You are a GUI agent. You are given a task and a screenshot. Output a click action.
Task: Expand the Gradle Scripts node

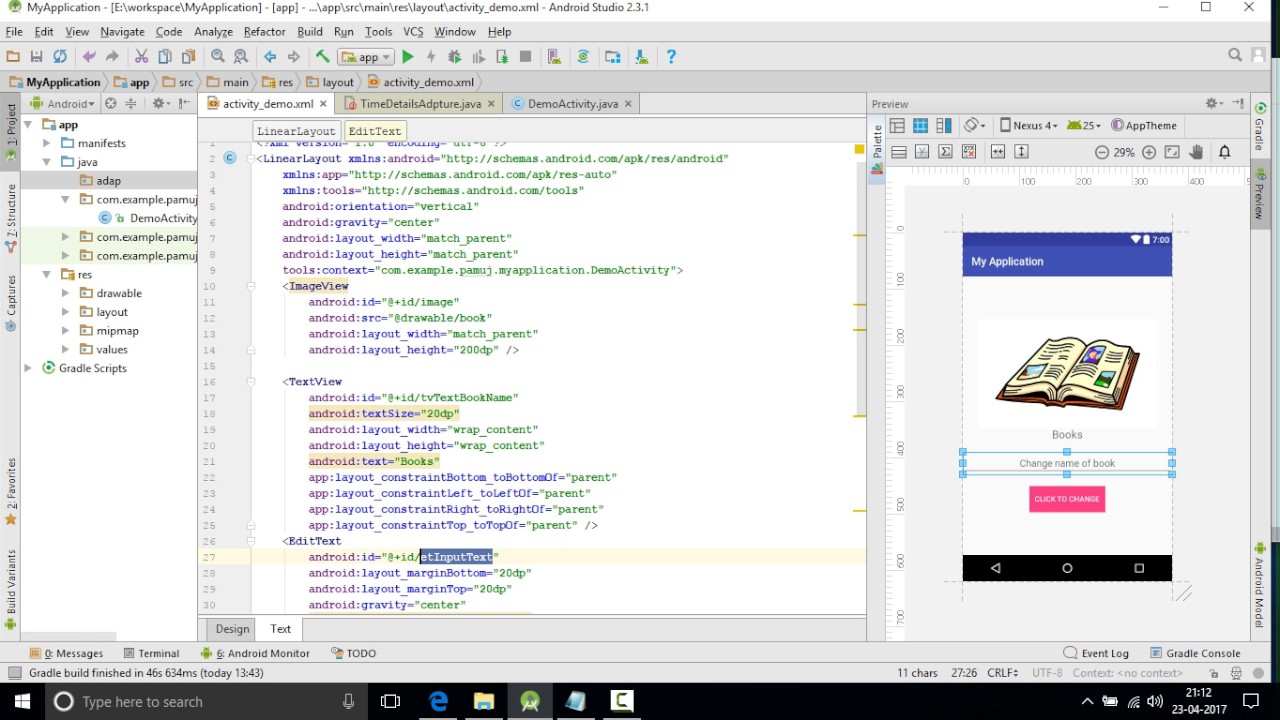[28, 368]
